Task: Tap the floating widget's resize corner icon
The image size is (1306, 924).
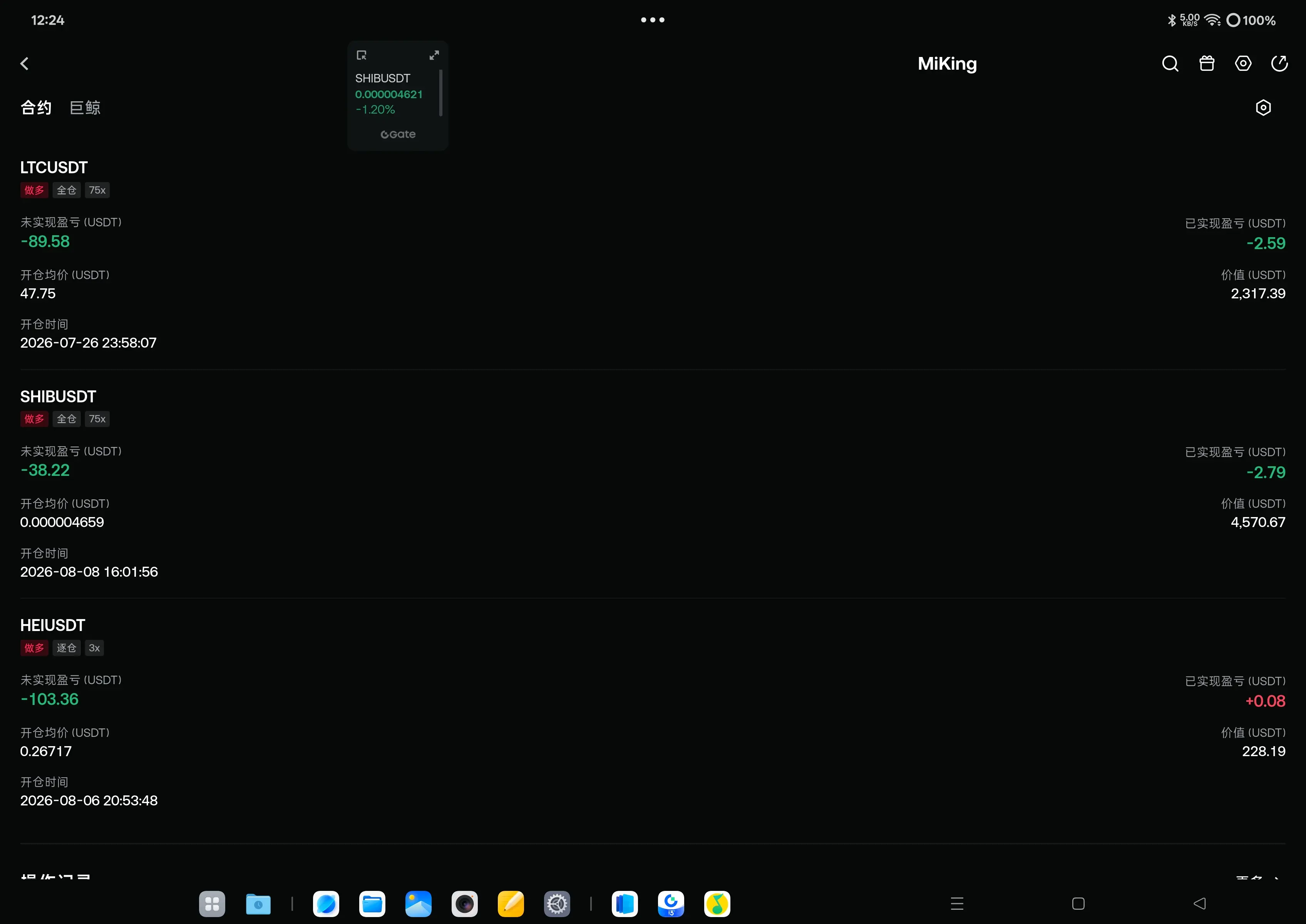Action: point(362,55)
